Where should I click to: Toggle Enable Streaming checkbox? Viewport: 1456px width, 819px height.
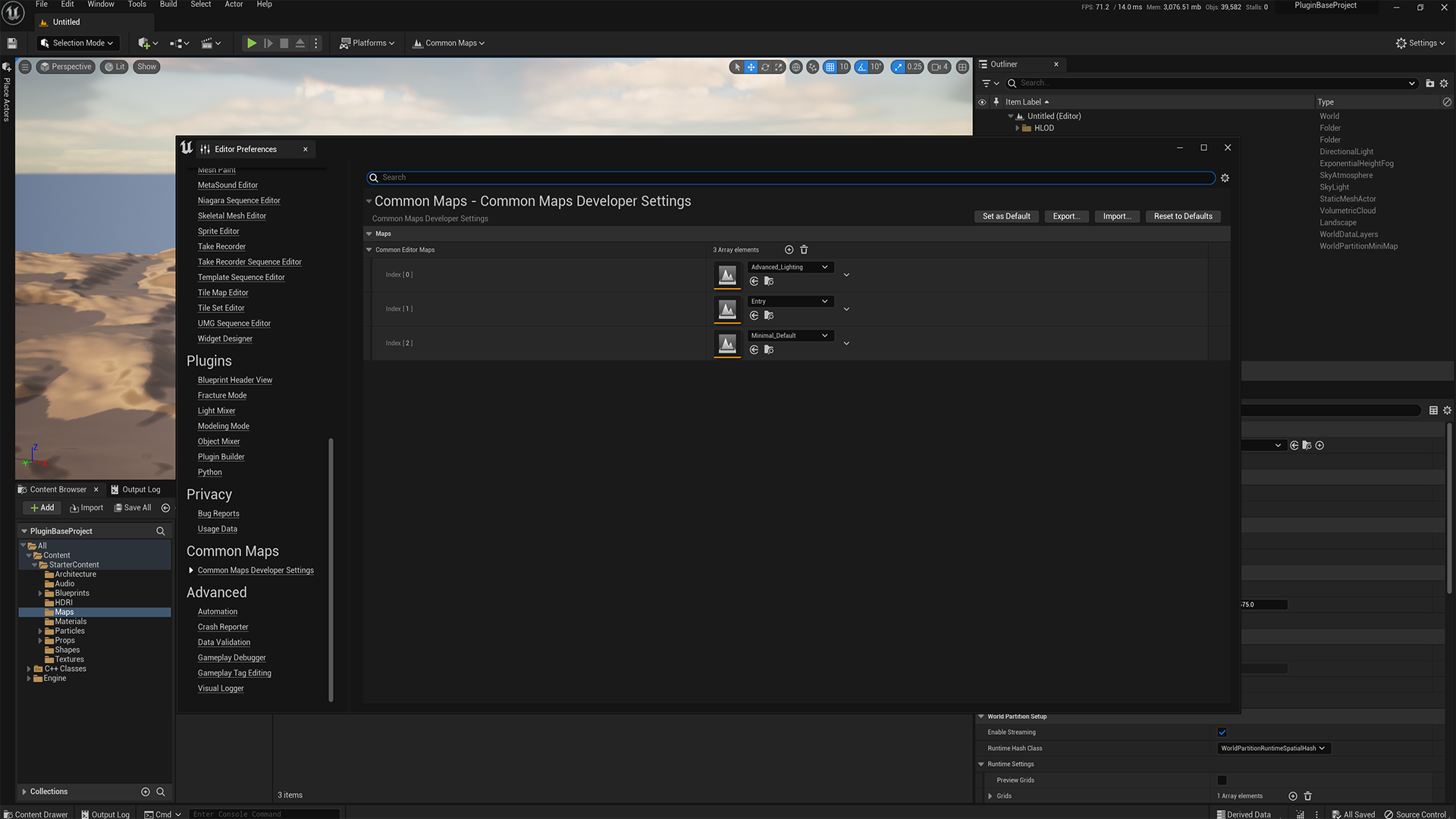1222,733
